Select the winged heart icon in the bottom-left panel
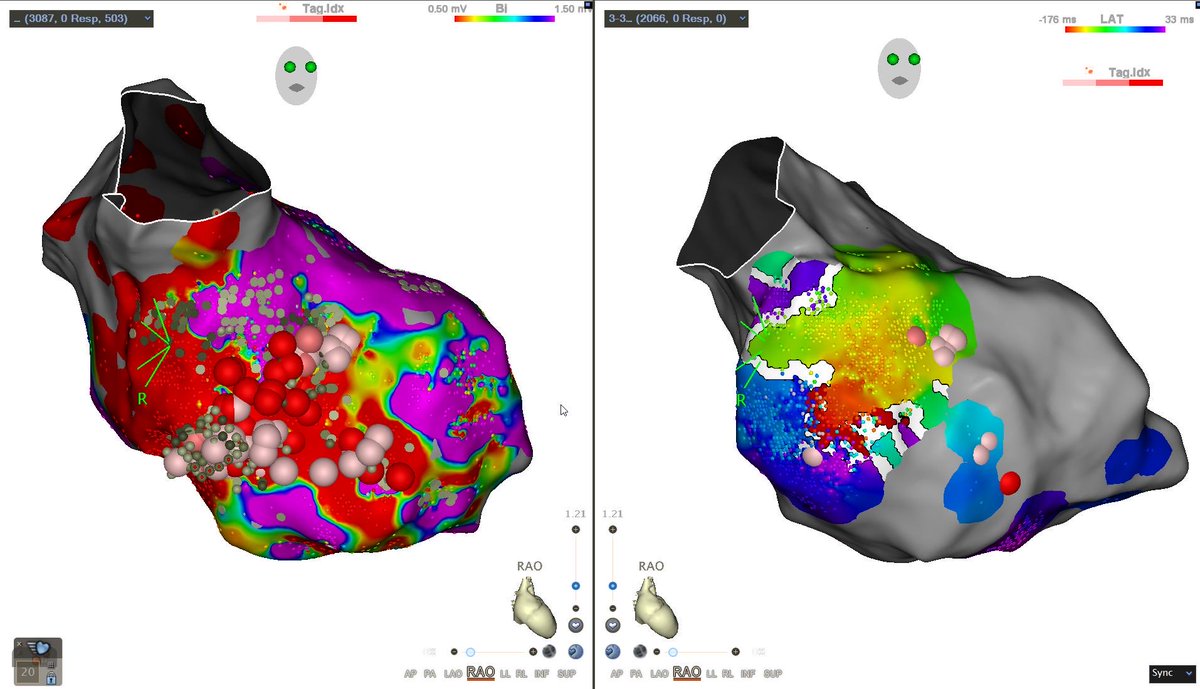The width and height of the screenshot is (1200, 689). pyautogui.click(x=40, y=646)
